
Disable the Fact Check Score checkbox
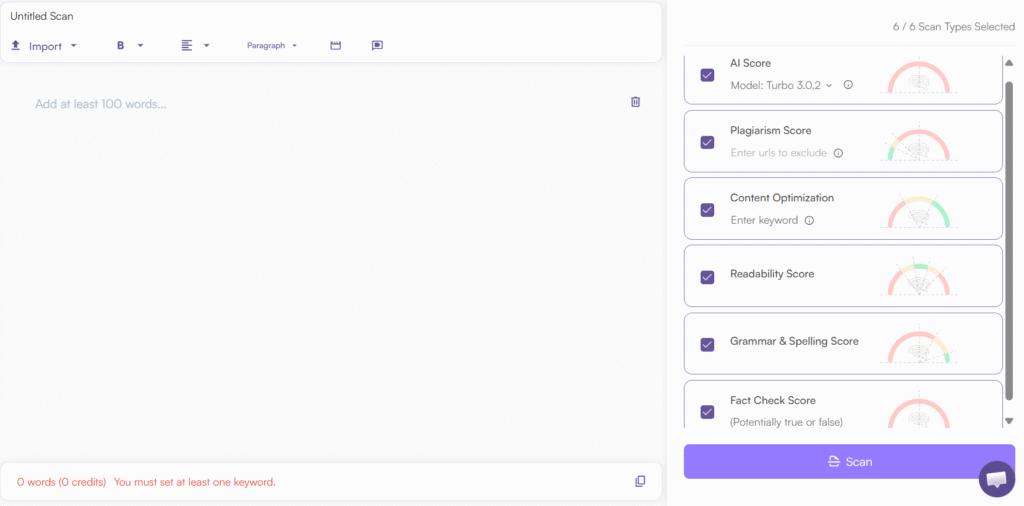(707, 412)
